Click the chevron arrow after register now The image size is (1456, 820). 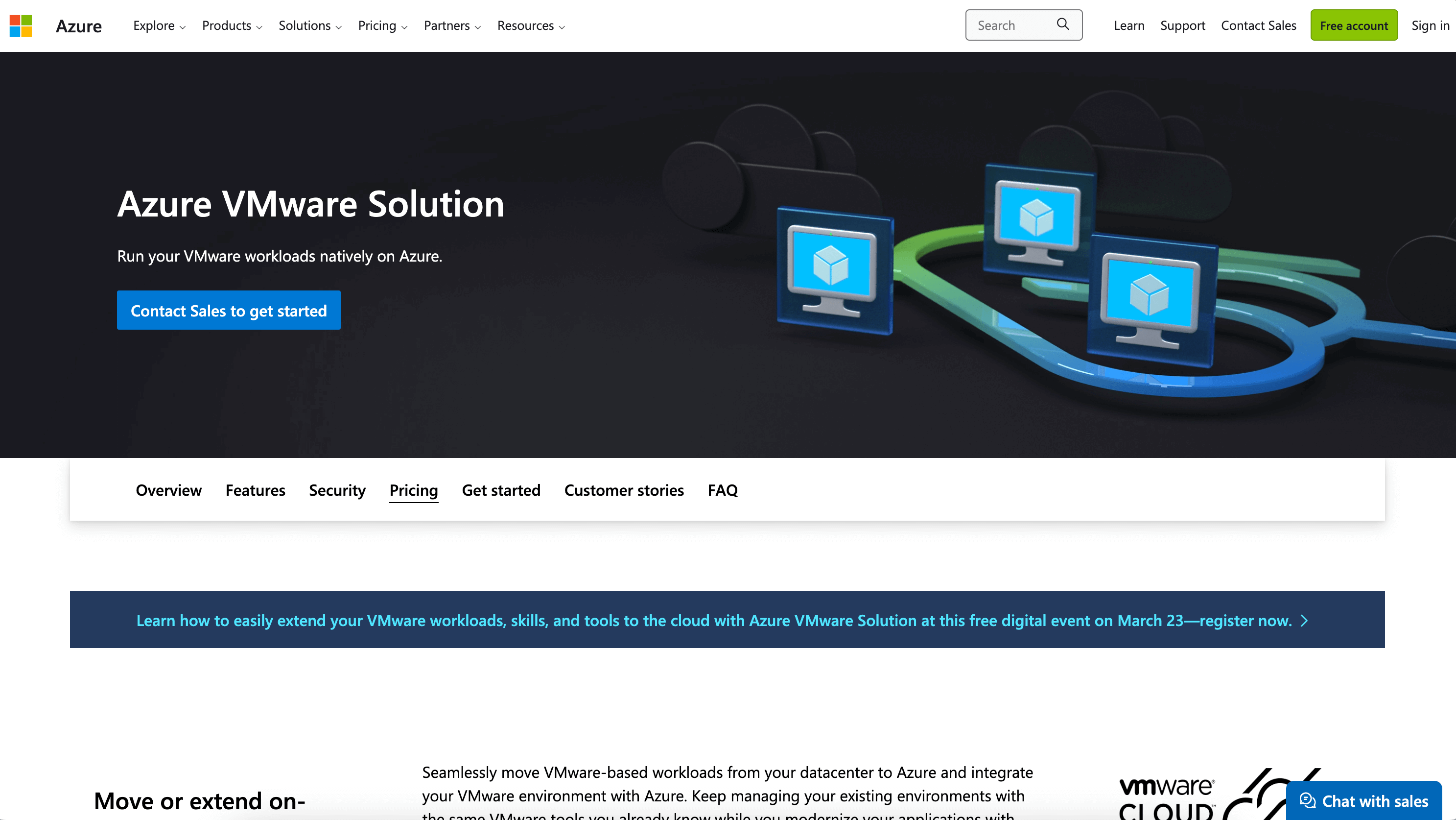click(1305, 621)
